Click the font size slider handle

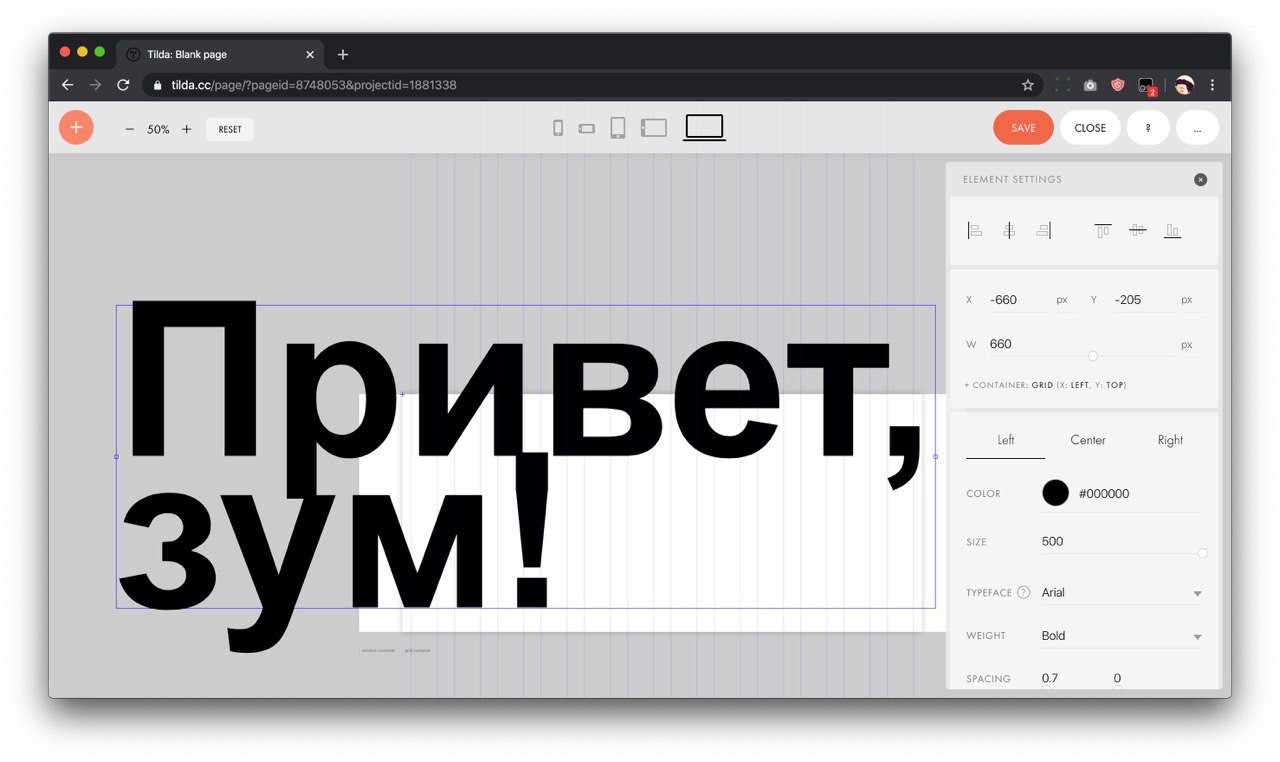(1203, 553)
